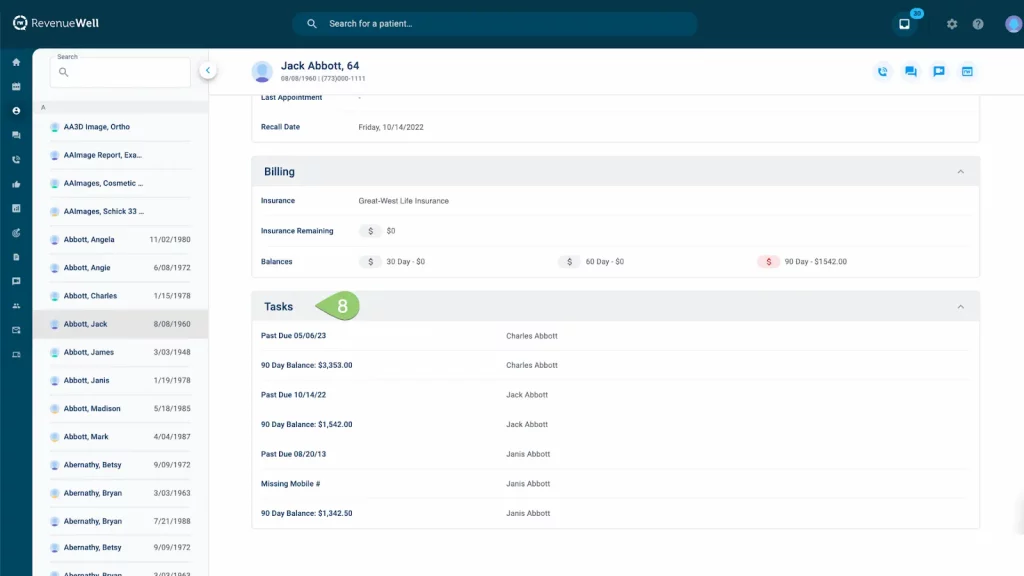Screen dimensions: 1024x576
Task: Collapse the Billing section
Action: (961, 171)
